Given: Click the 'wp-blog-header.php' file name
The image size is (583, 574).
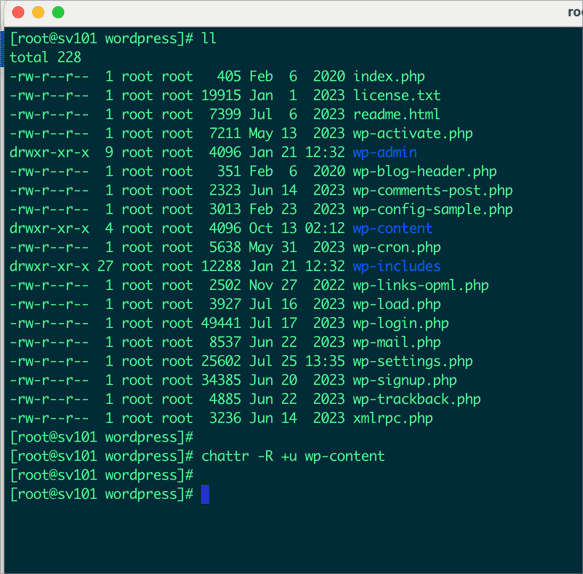Looking at the screenshot, I should click(425, 171).
